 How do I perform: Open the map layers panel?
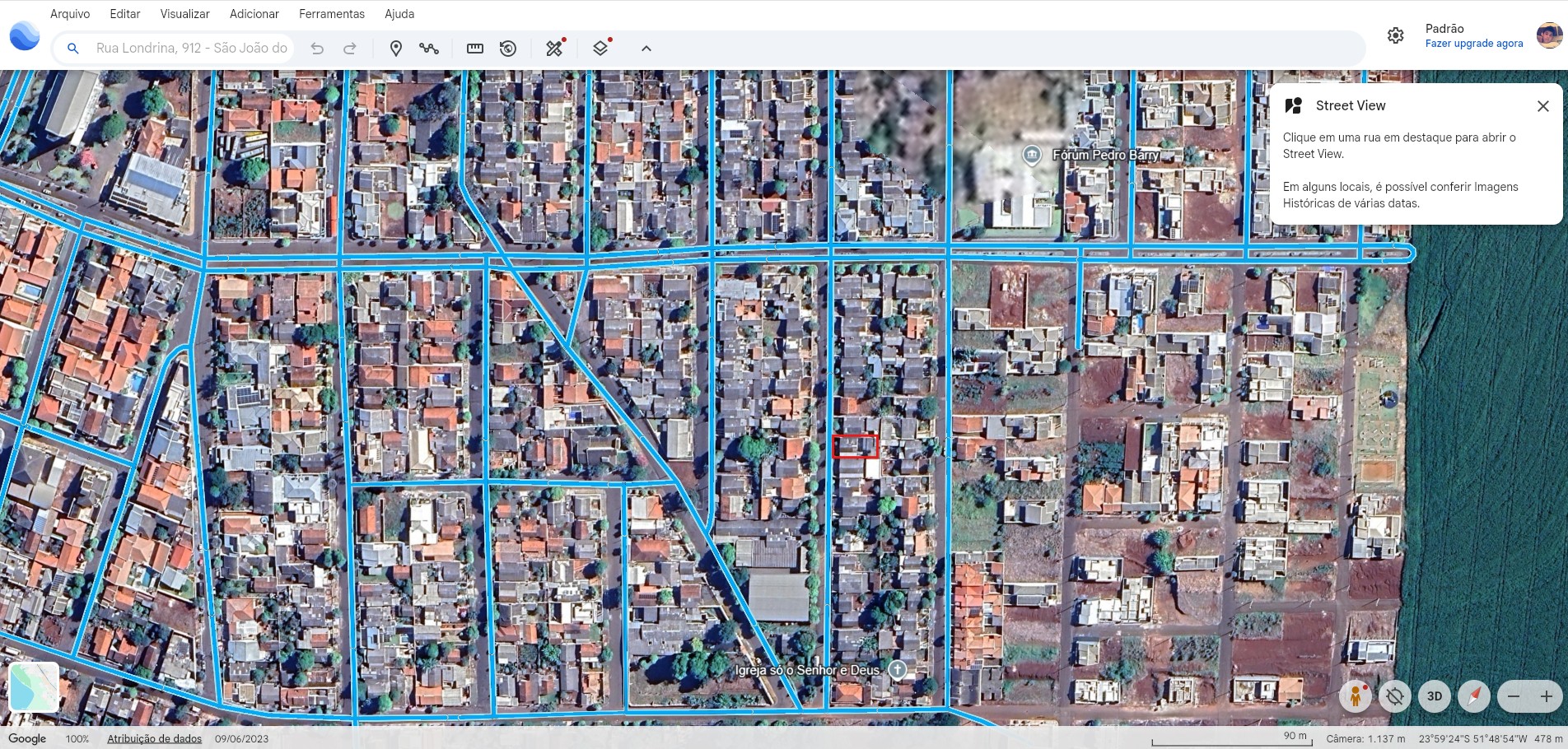point(600,49)
